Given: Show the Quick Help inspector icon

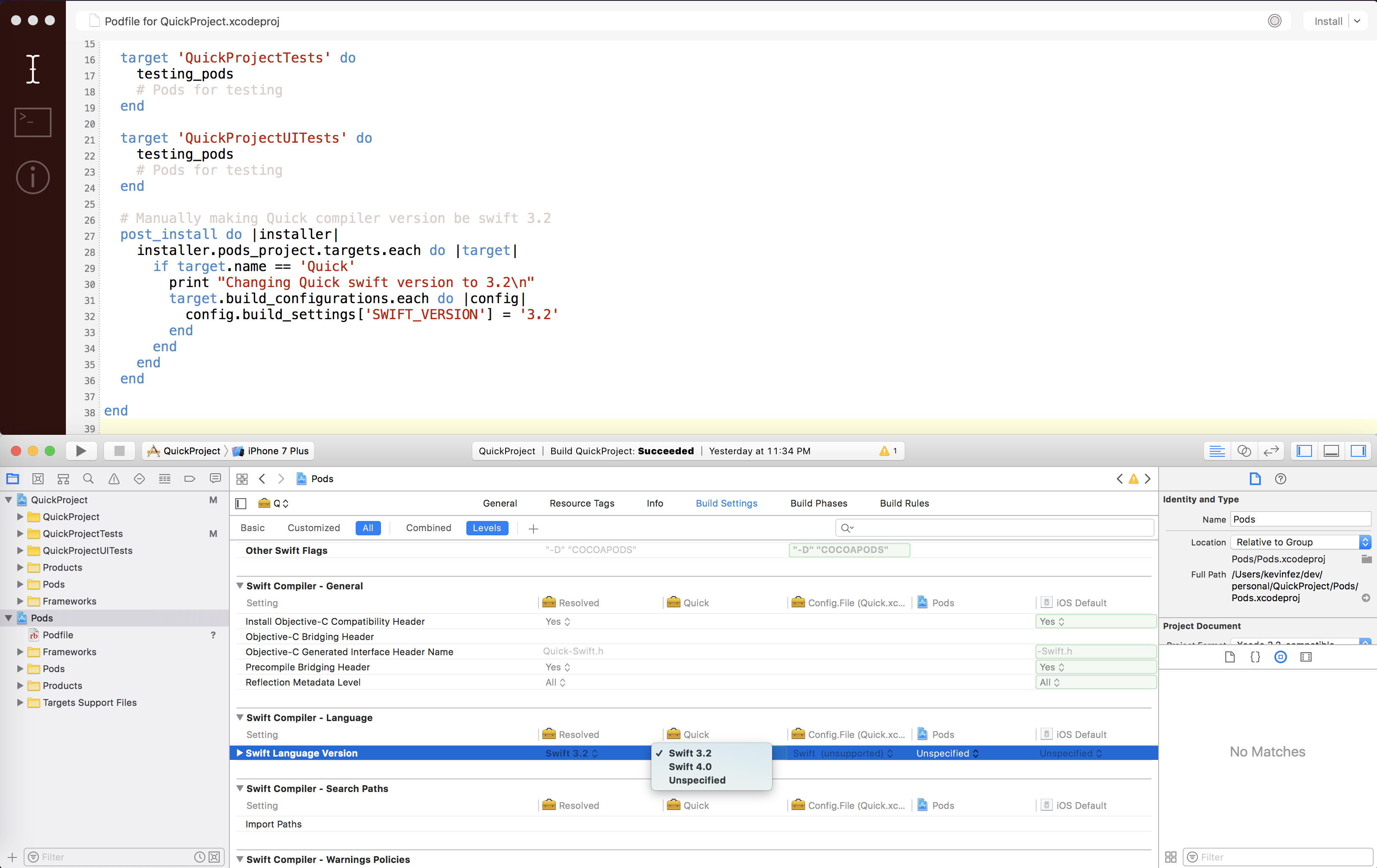Looking at the screenshot, I should 1280,479.
